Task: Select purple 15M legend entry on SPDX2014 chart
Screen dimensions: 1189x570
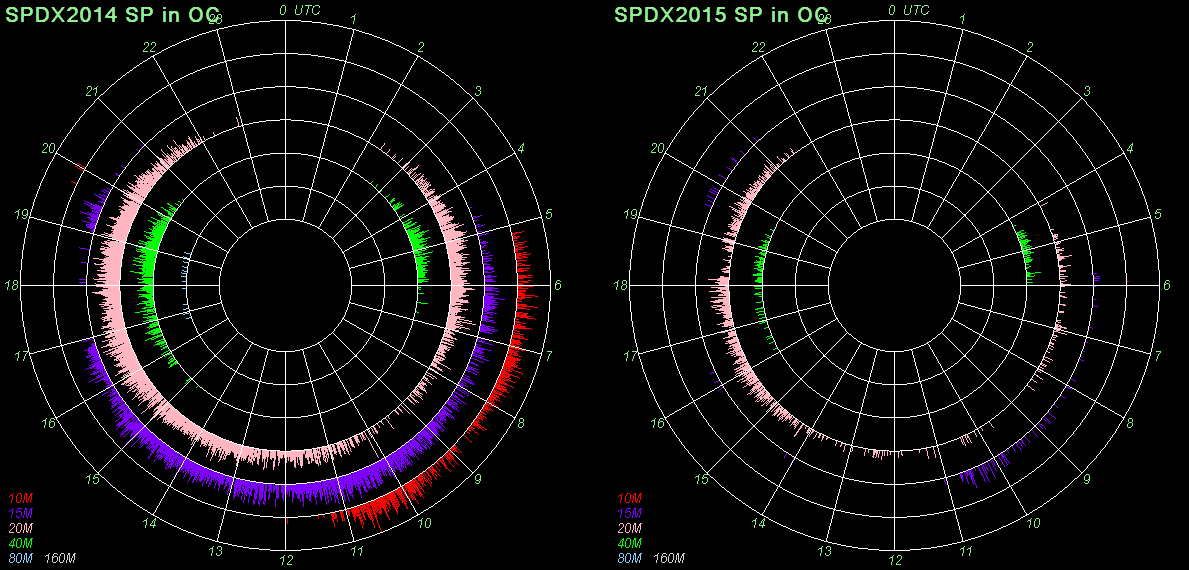Action: [21, 513]
